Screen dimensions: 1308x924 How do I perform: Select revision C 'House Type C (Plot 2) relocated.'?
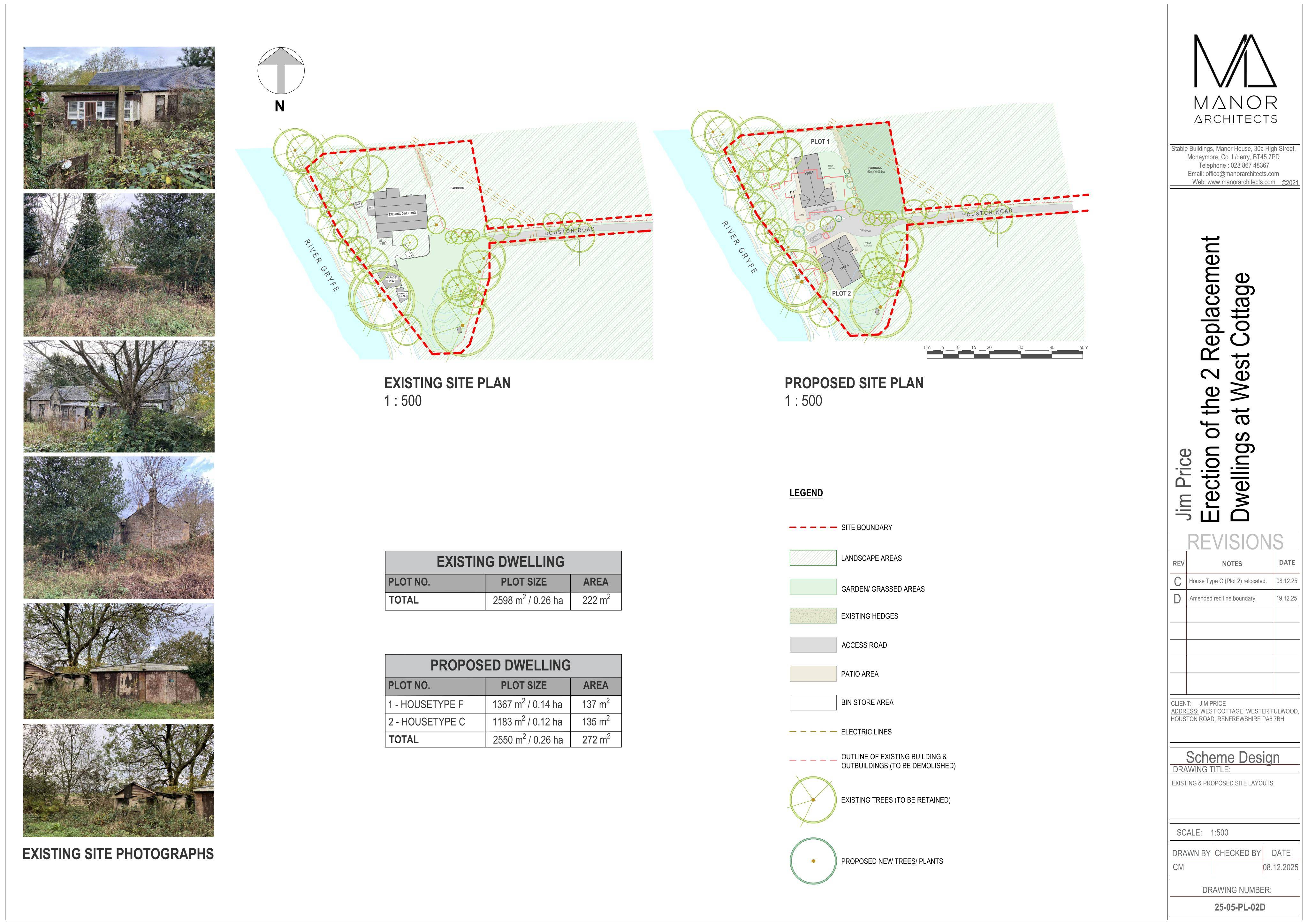pos(1227,581)
